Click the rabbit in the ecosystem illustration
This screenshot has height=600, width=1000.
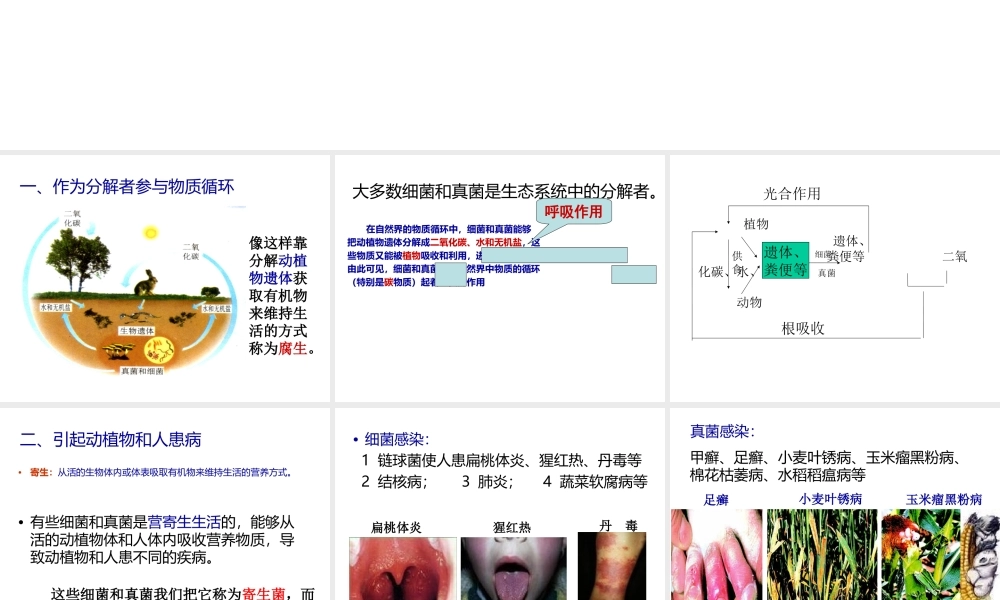146,282
